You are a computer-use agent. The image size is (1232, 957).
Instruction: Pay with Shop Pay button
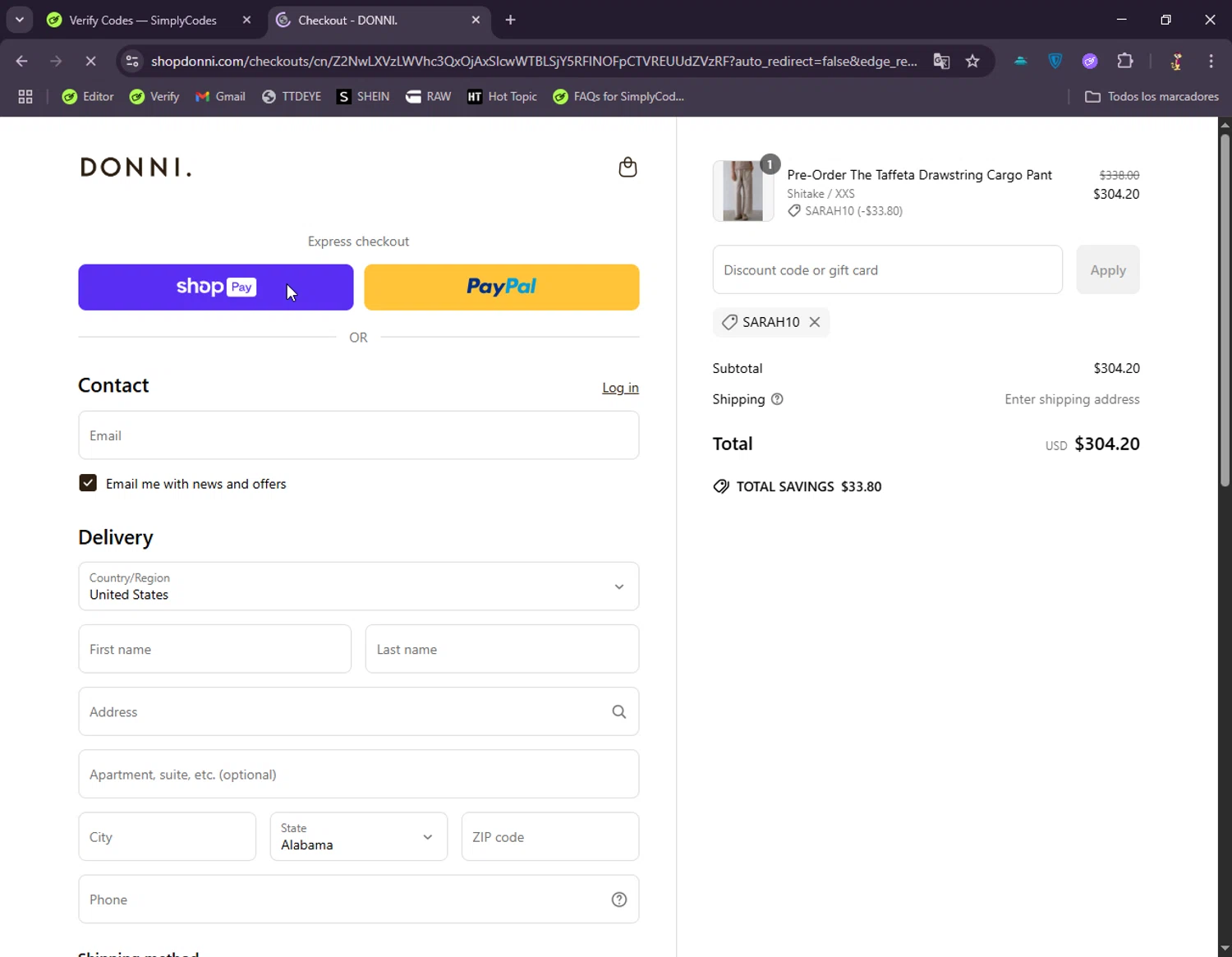(x=216, y=288)
